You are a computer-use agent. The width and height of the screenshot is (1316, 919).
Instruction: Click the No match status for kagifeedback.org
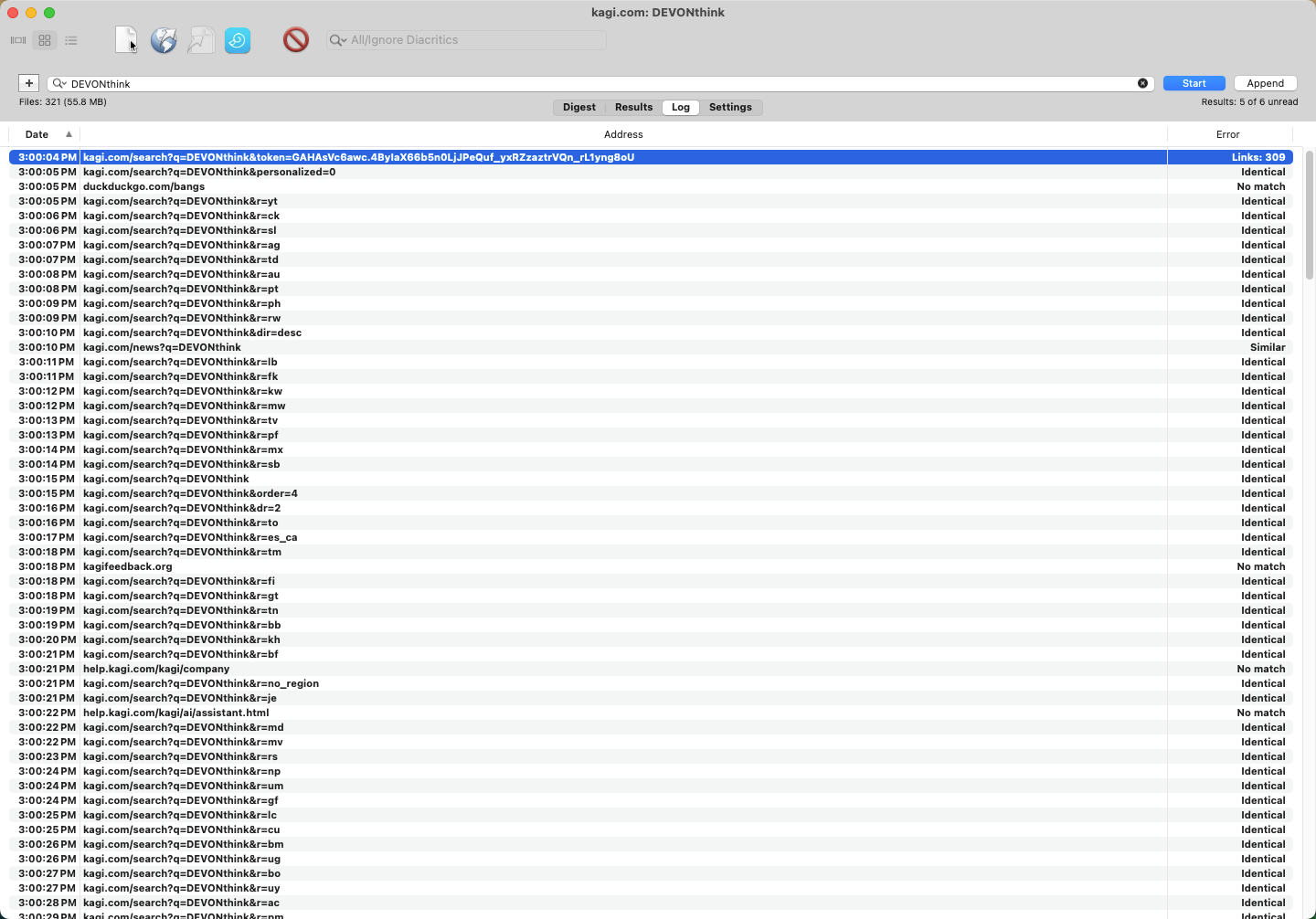(1261, 566)
